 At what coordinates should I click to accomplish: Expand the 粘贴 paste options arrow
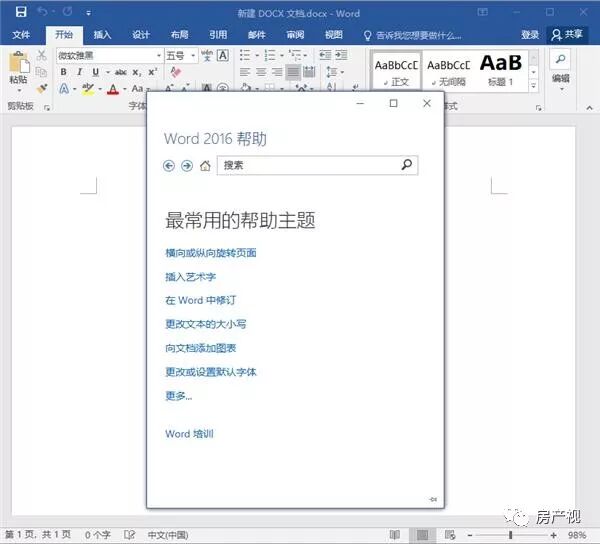click(18, 91)
